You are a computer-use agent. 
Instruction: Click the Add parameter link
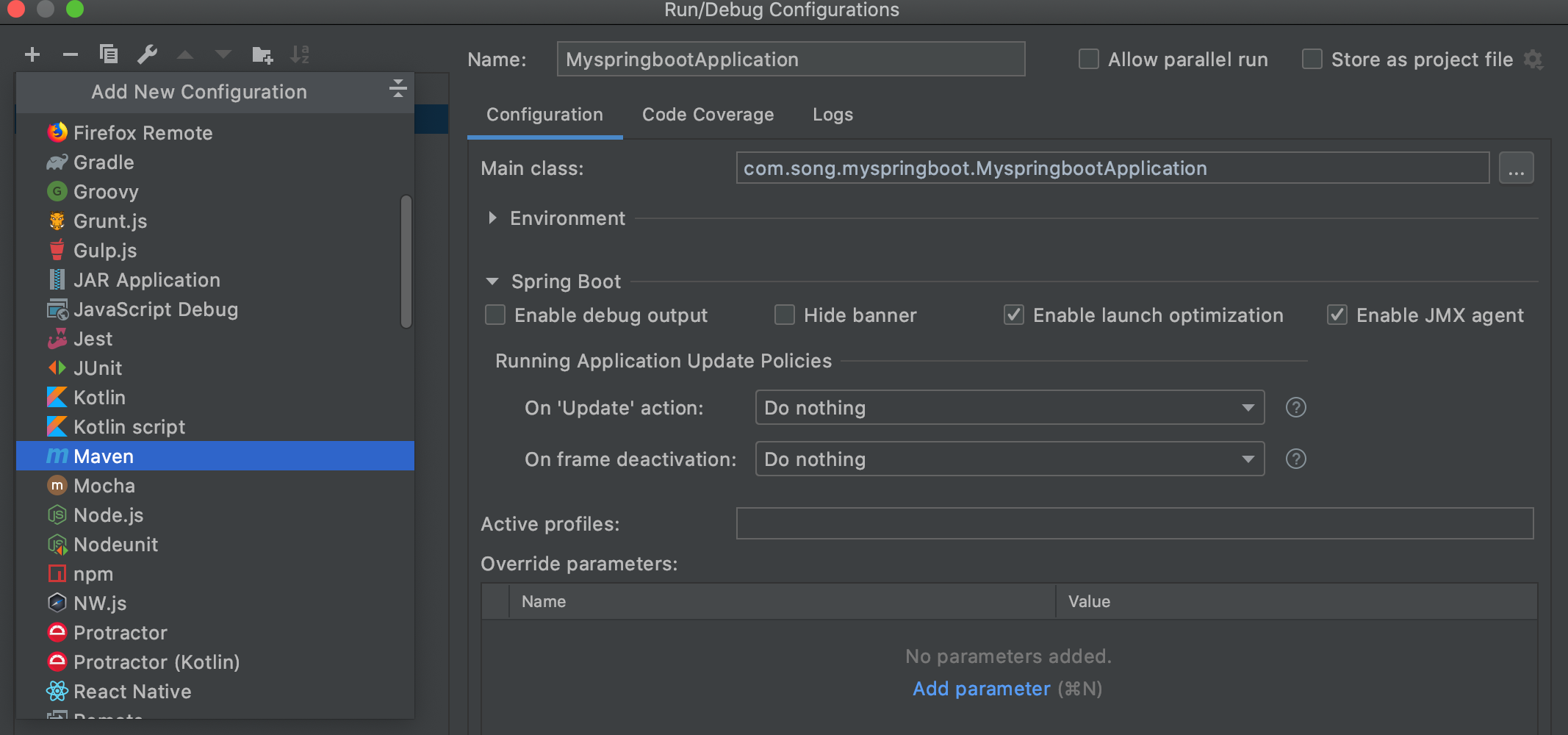[x=981, y=689]
